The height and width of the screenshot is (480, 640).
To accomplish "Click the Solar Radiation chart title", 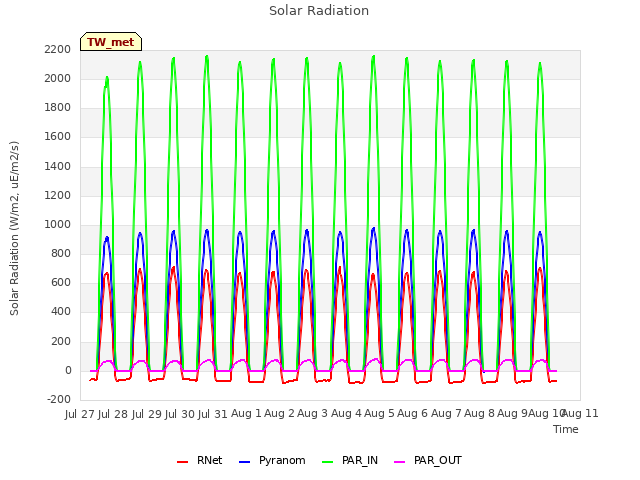I will [319, 11].
